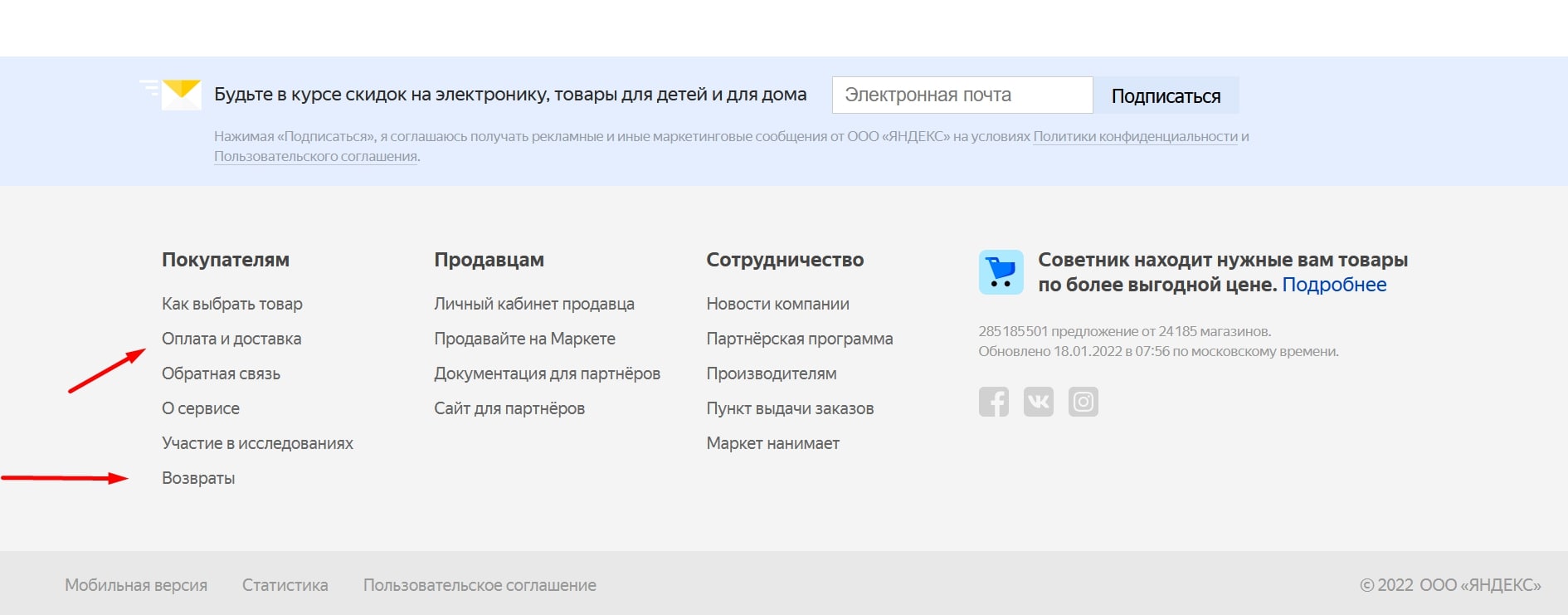The width and height of the screenshot is (1568, 615).
Task: Open Пользовательское соглашение footer link
Action: (480, 585)
